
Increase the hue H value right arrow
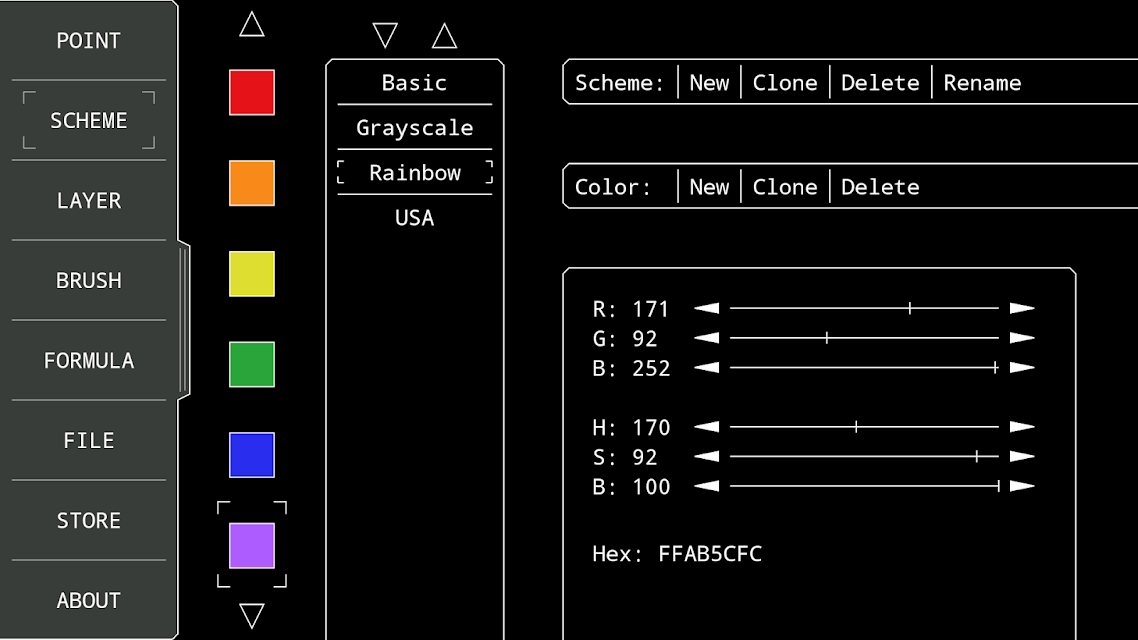(1022, 427)
